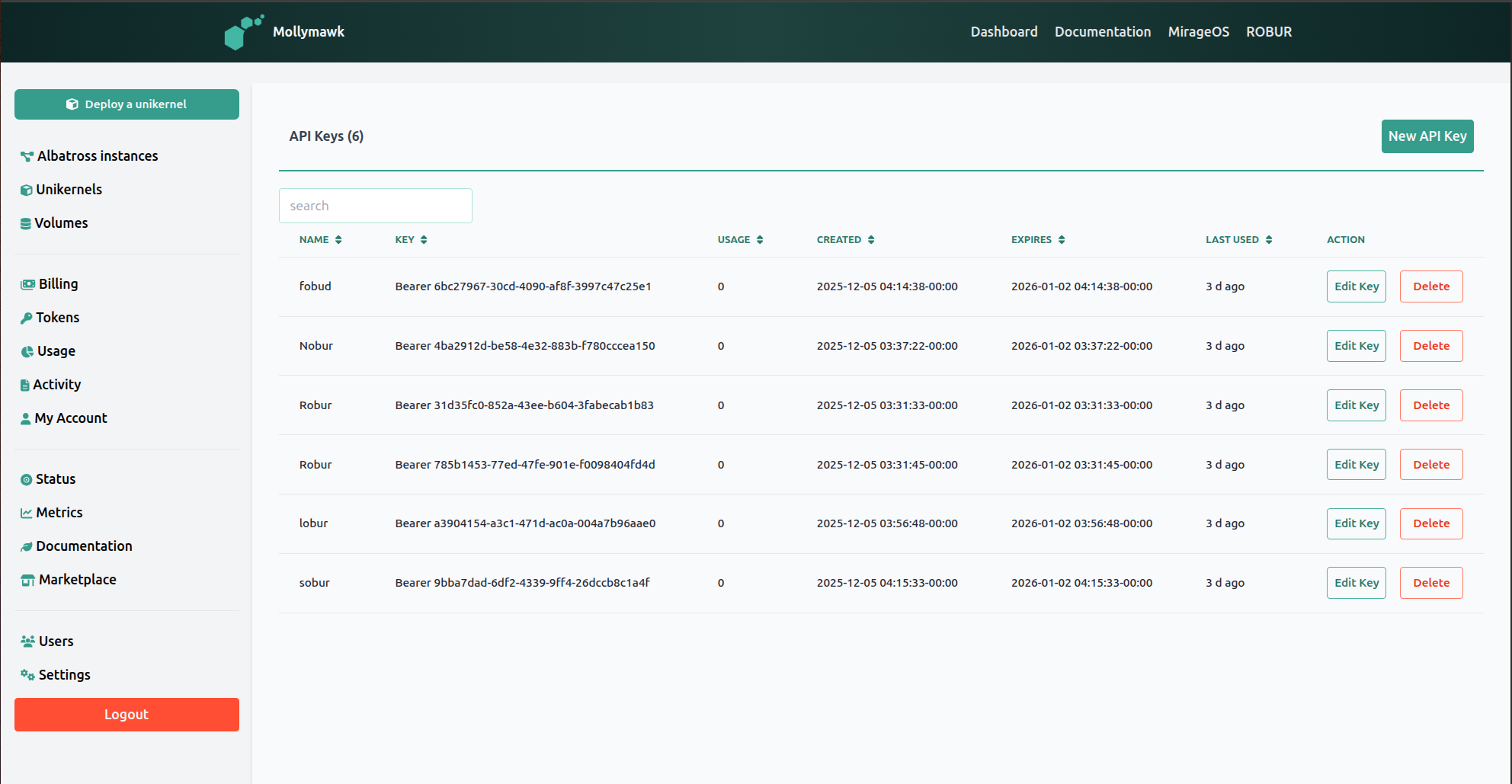
Task: Open MirageOS in the top navigation
Action: (x=1198, y=32)
